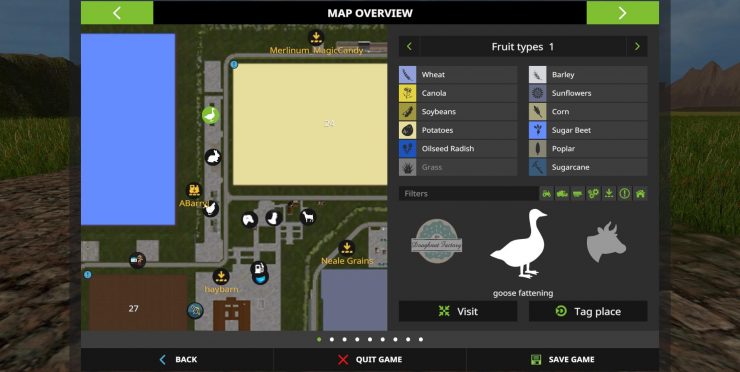
Task: Select the goose map marker icon
Action: click(x=210, y=115)
